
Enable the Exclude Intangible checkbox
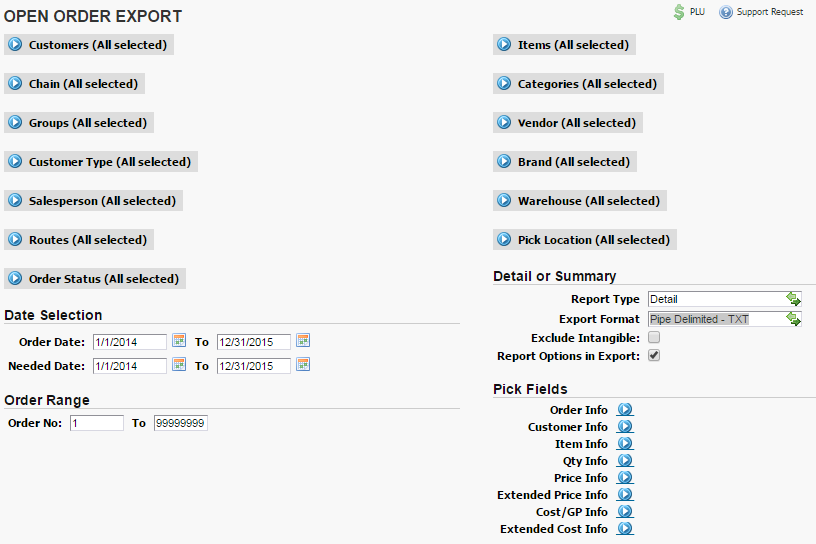click(654, 337)
